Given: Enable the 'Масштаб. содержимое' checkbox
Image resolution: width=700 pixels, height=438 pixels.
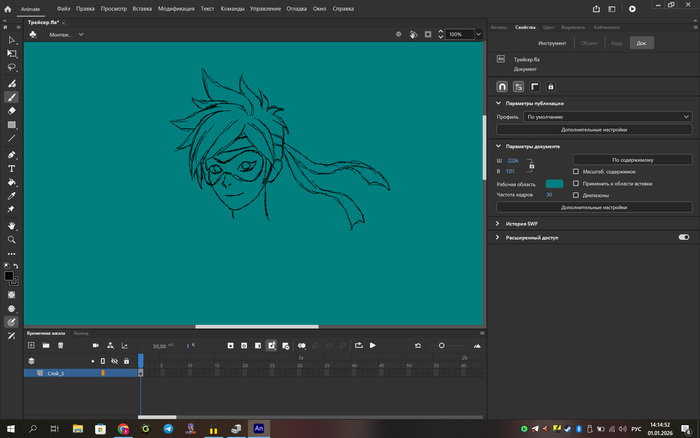Looking at the screenshot, I should [x=576, y=171].
